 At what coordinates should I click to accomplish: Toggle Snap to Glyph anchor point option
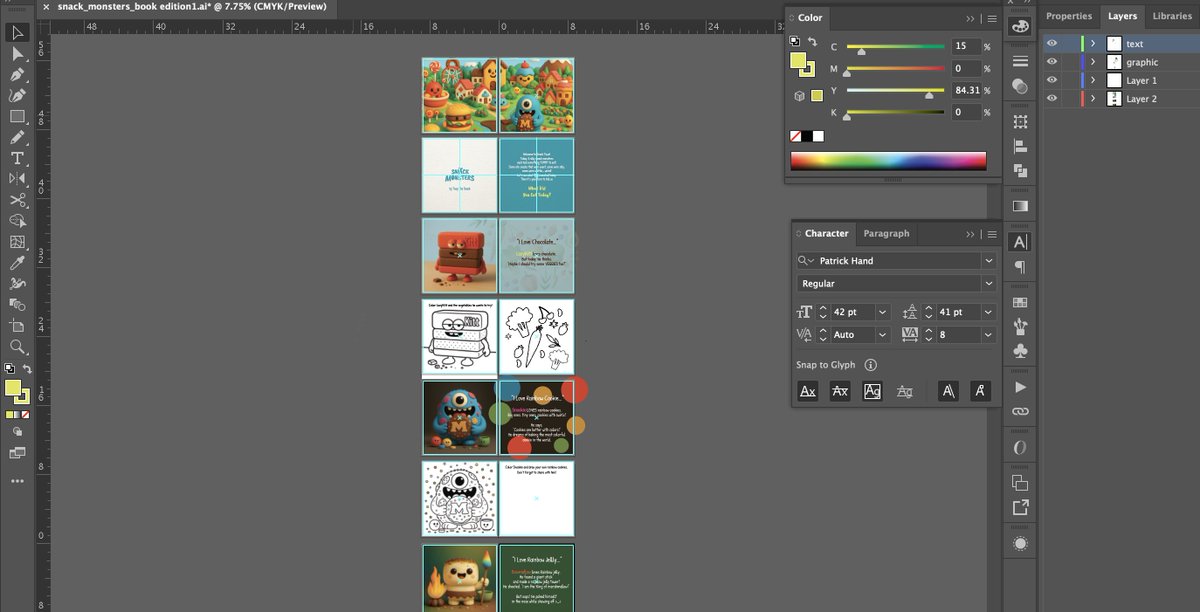coord(982,391)
